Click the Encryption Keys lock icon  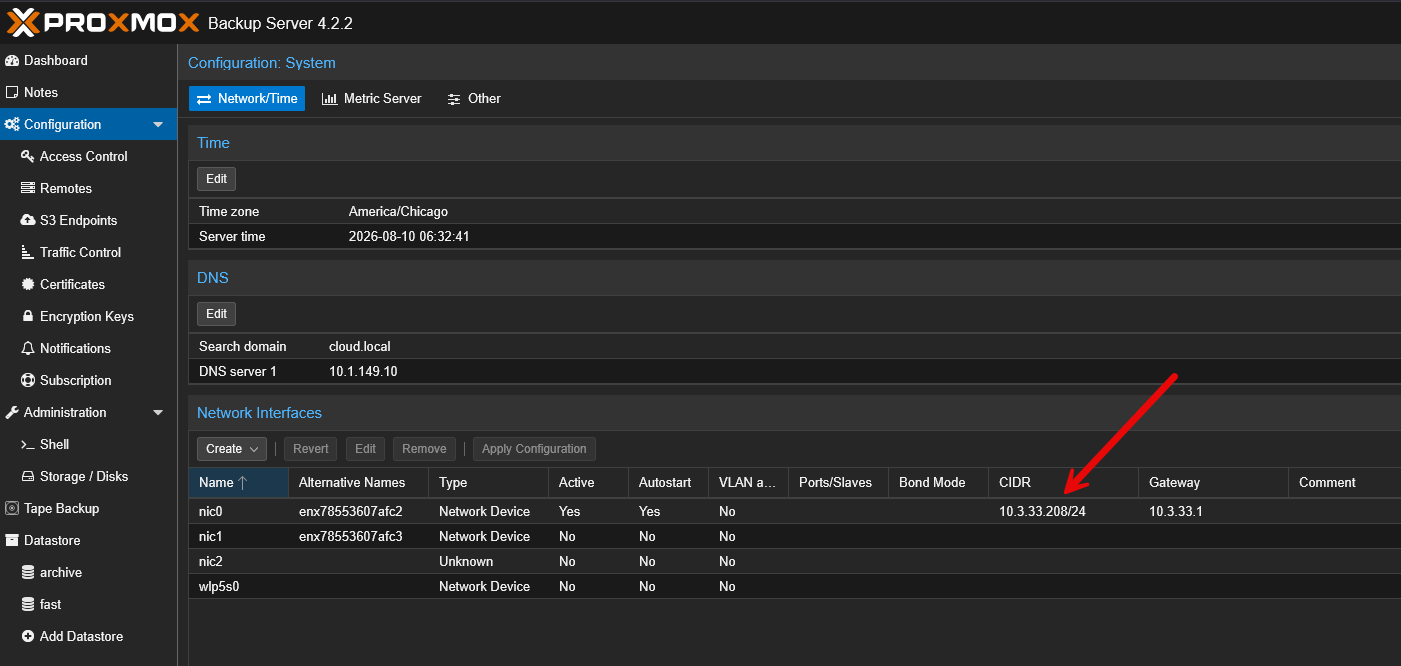(28, 316)
